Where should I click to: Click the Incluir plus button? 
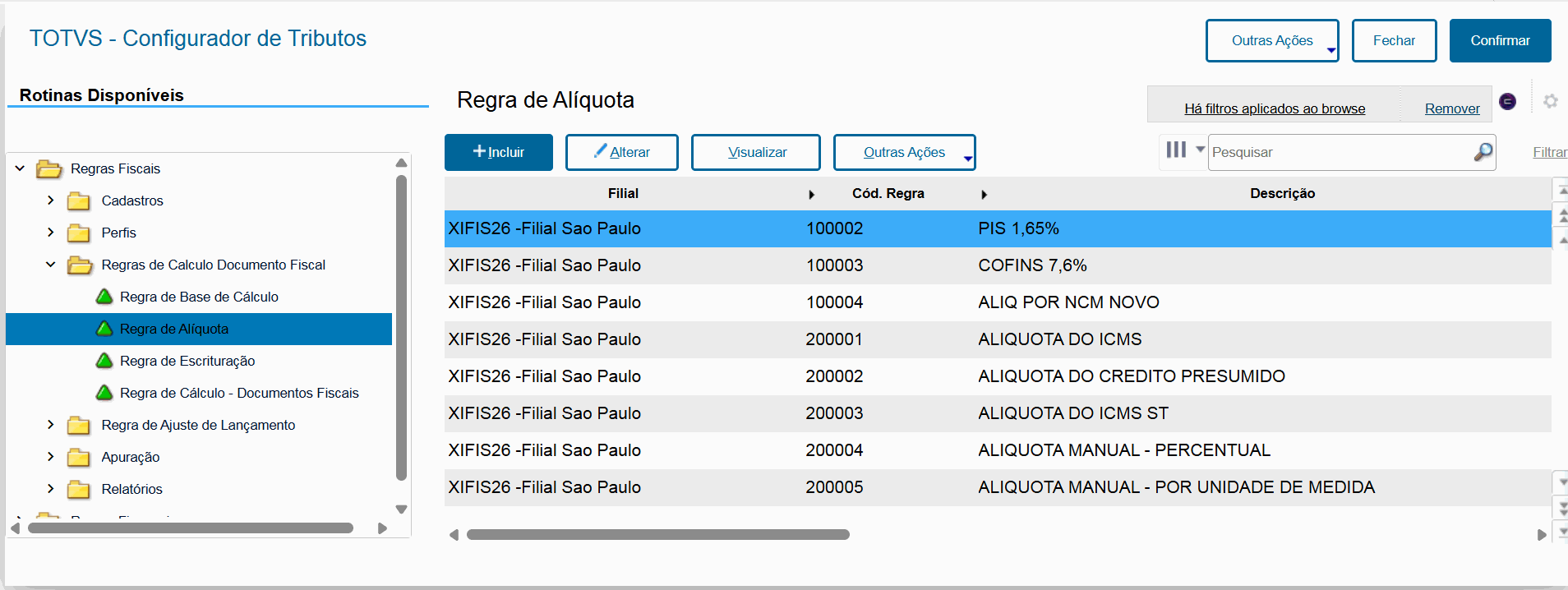[x=498, y=152]
